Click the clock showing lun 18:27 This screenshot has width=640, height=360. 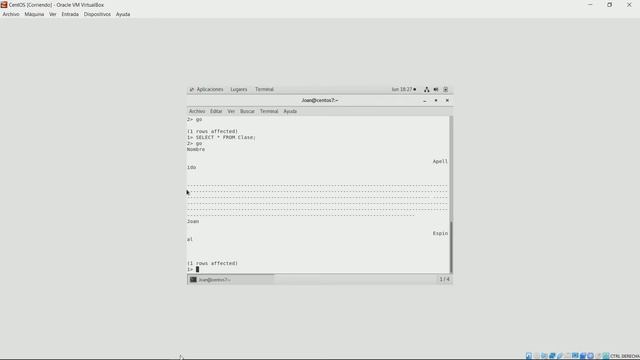coord(403,89)
